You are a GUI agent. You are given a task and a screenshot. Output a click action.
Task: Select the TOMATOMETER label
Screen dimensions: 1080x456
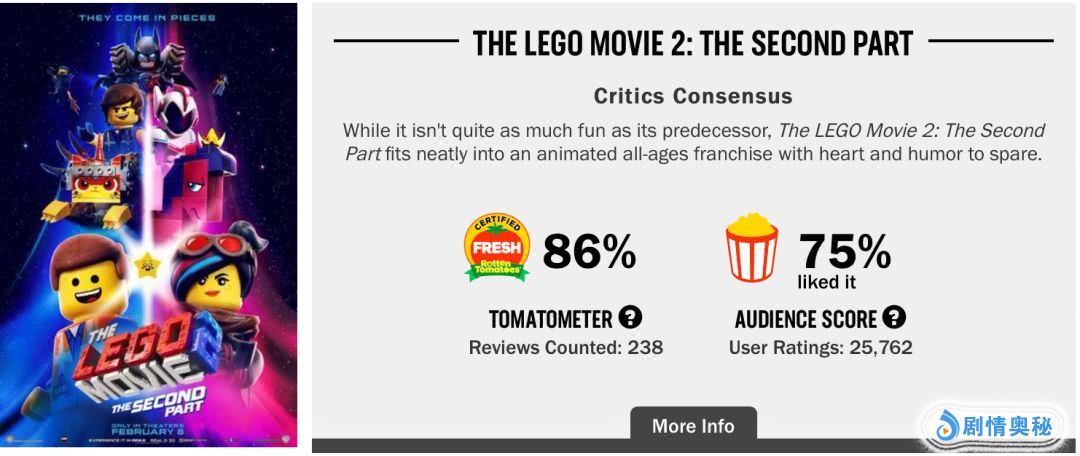pyautogui.click(x=550, y=319)
